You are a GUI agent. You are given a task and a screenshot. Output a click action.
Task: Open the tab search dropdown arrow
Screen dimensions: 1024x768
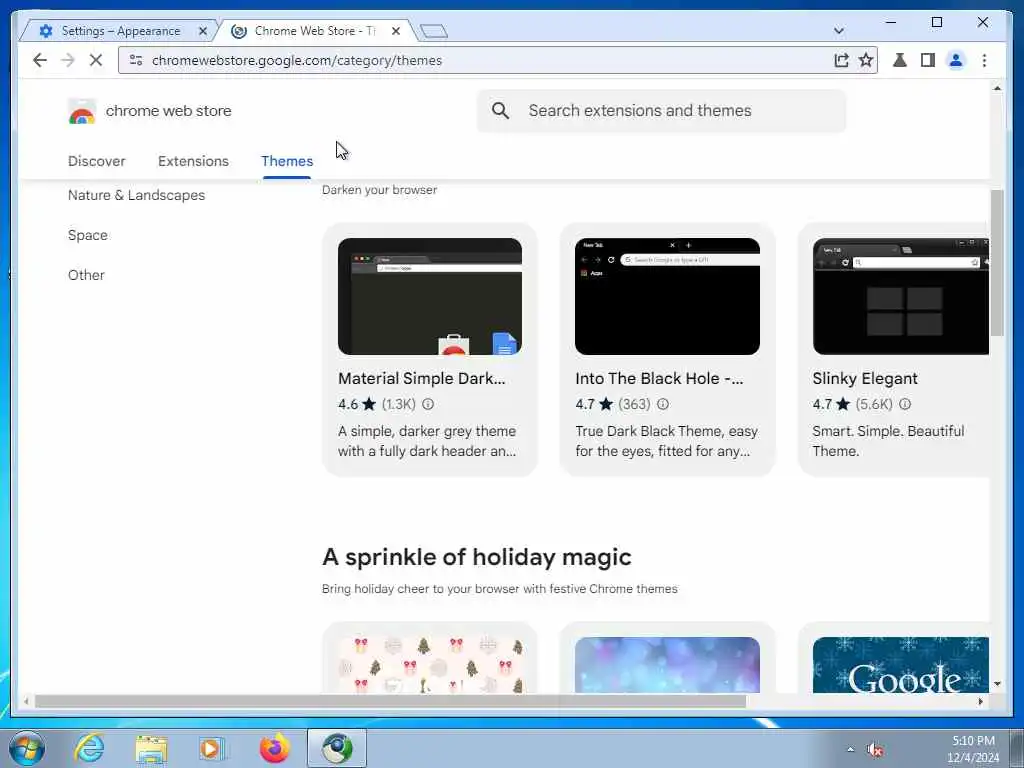point(839,31)
